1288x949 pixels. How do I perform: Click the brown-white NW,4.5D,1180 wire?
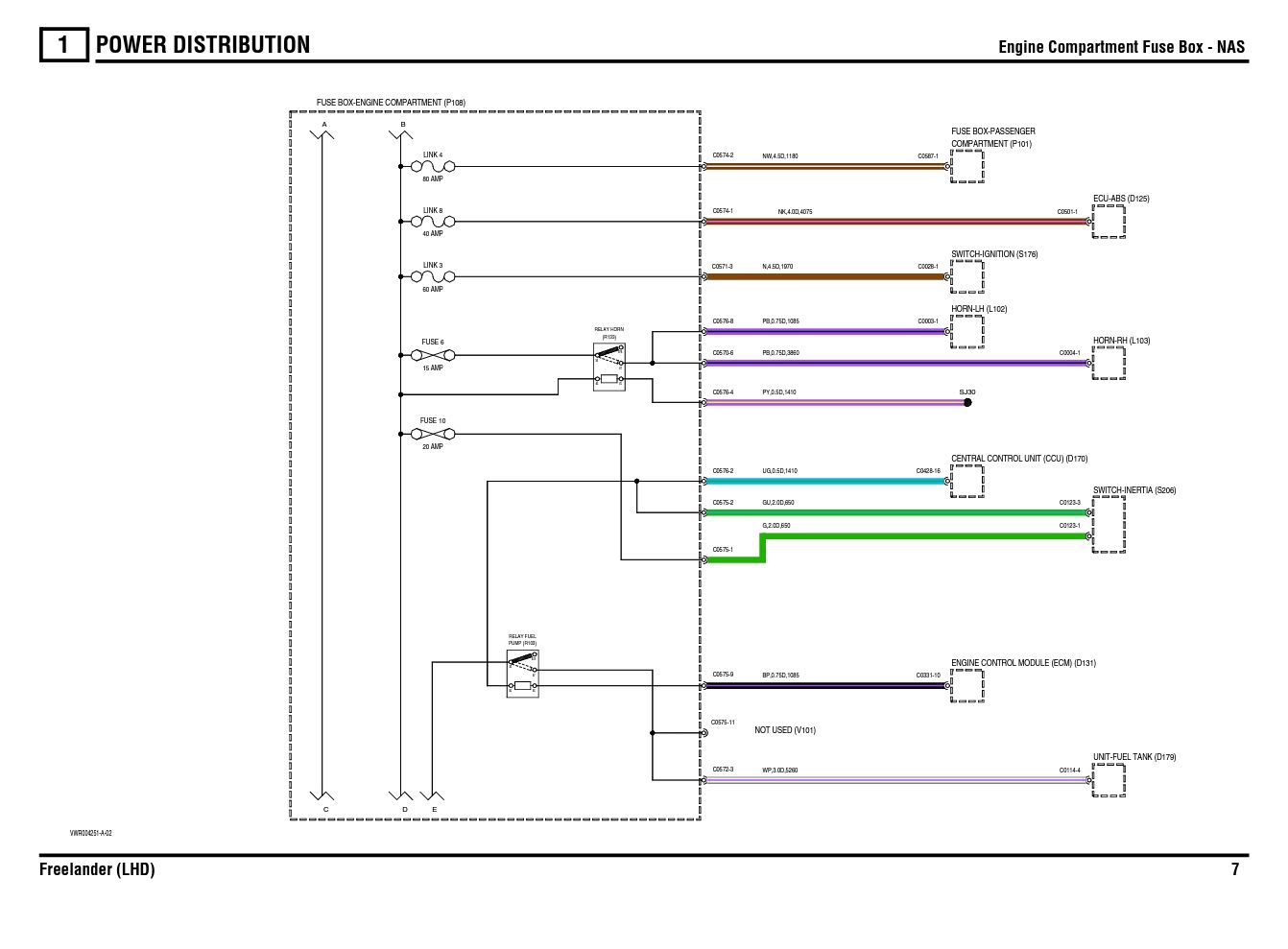[x=825, y=166]
